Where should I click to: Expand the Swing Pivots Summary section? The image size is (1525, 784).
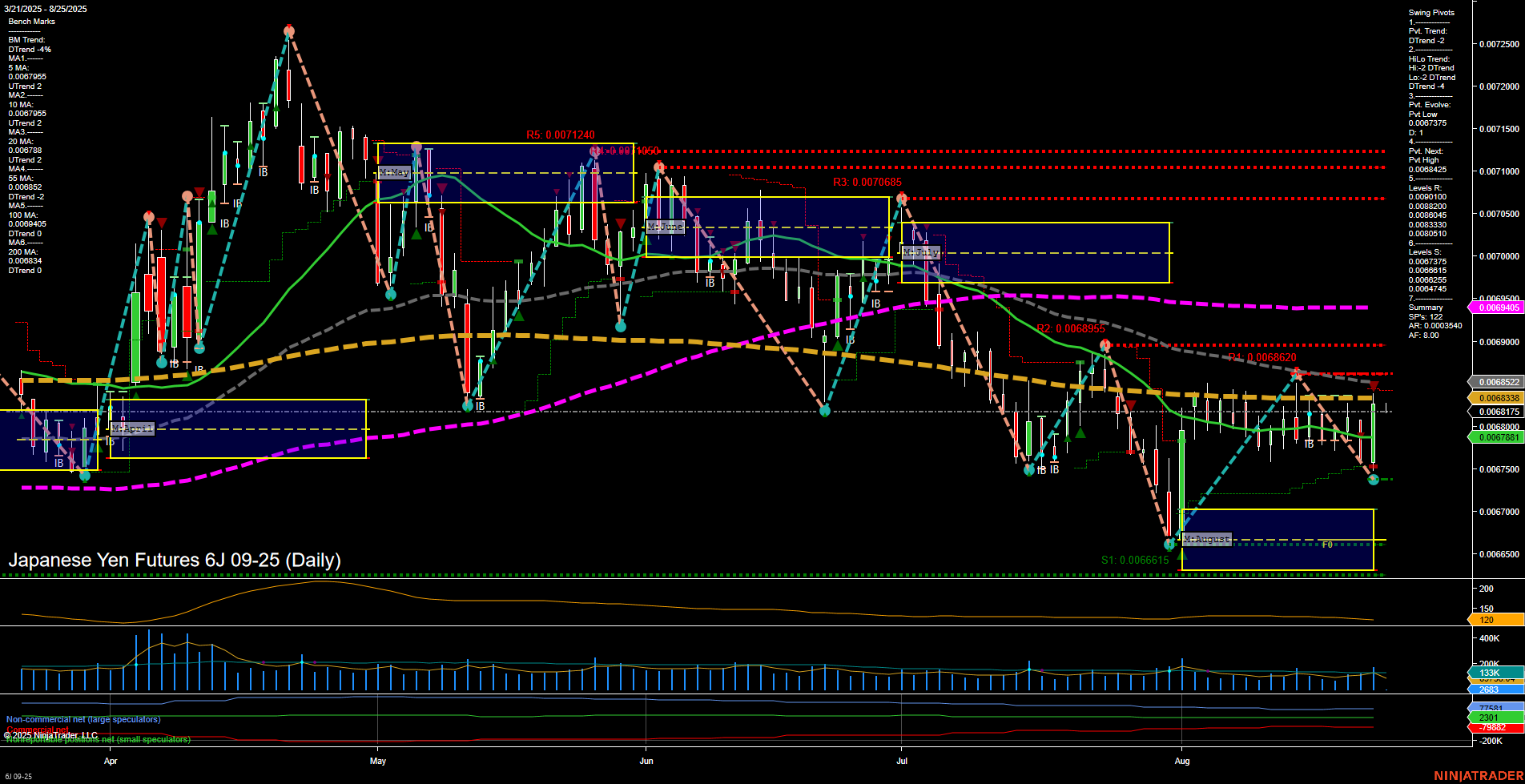pyautogui.click(x=1425, y=307)
